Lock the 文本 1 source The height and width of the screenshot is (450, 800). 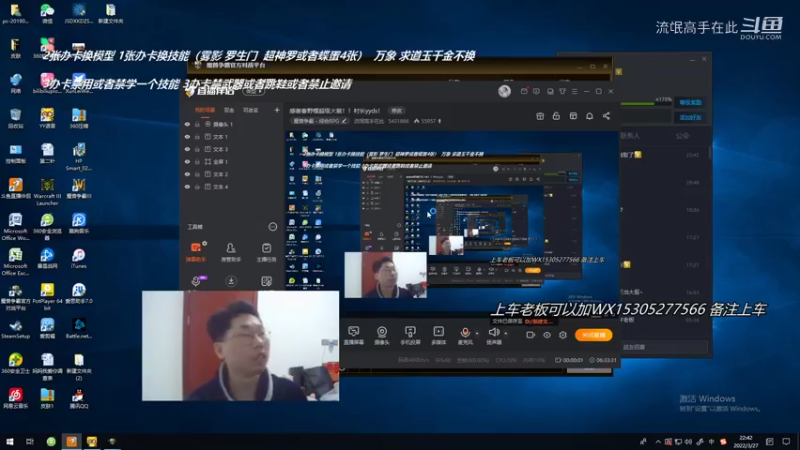197,137
